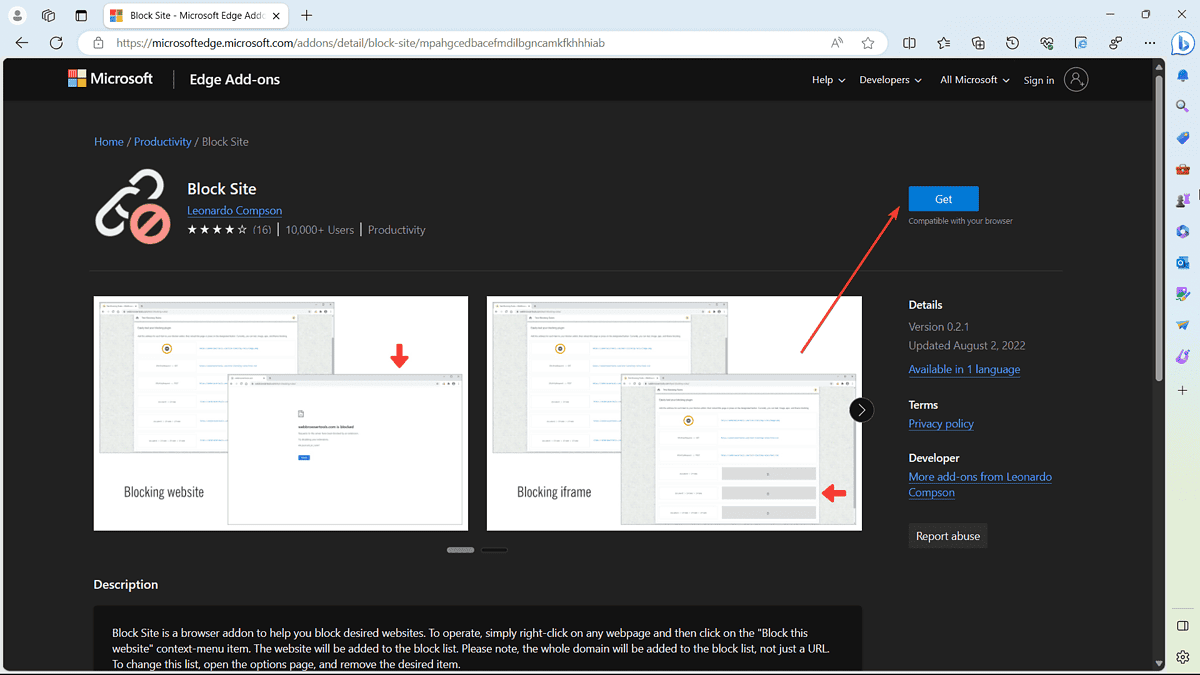
Task: Customize the sidebar with the plus icon
Action: click(1183, 390)
